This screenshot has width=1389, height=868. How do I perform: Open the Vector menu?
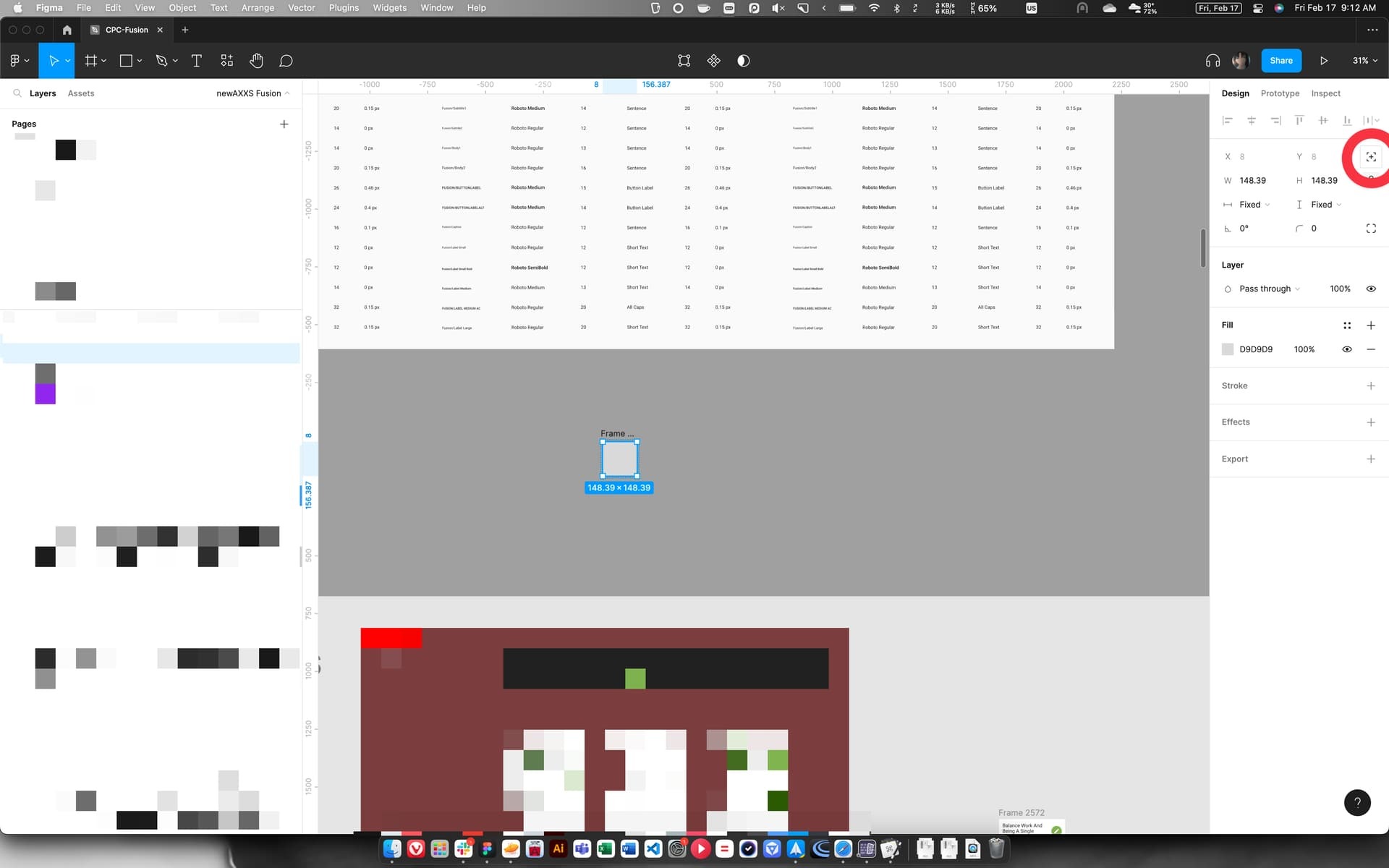(302, 8)
